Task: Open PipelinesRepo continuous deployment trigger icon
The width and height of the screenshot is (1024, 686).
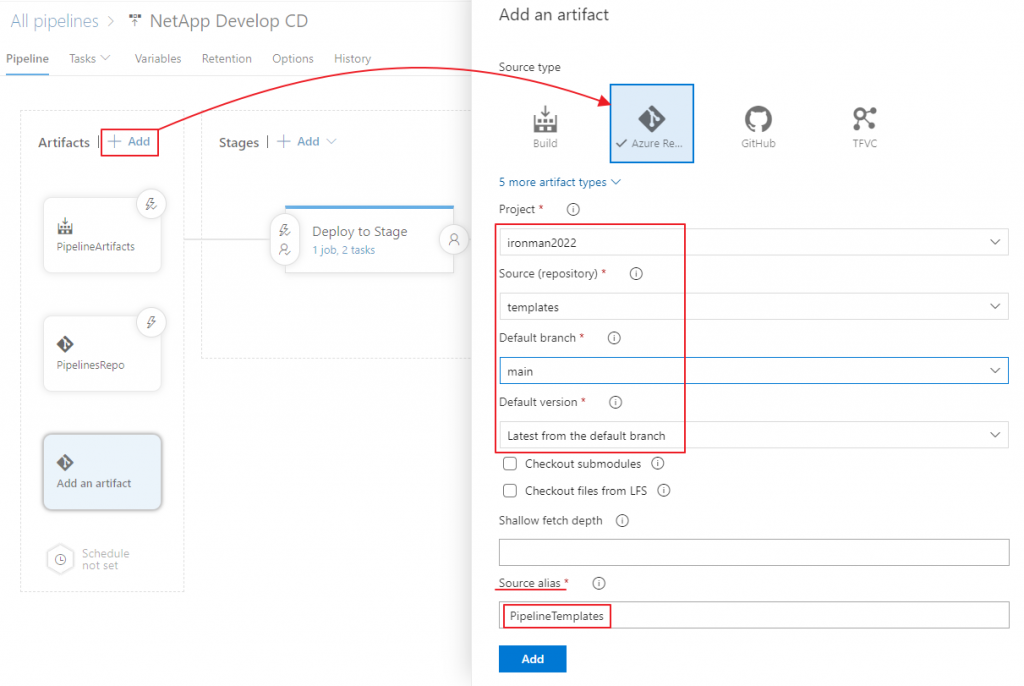Action: (151, 322)
